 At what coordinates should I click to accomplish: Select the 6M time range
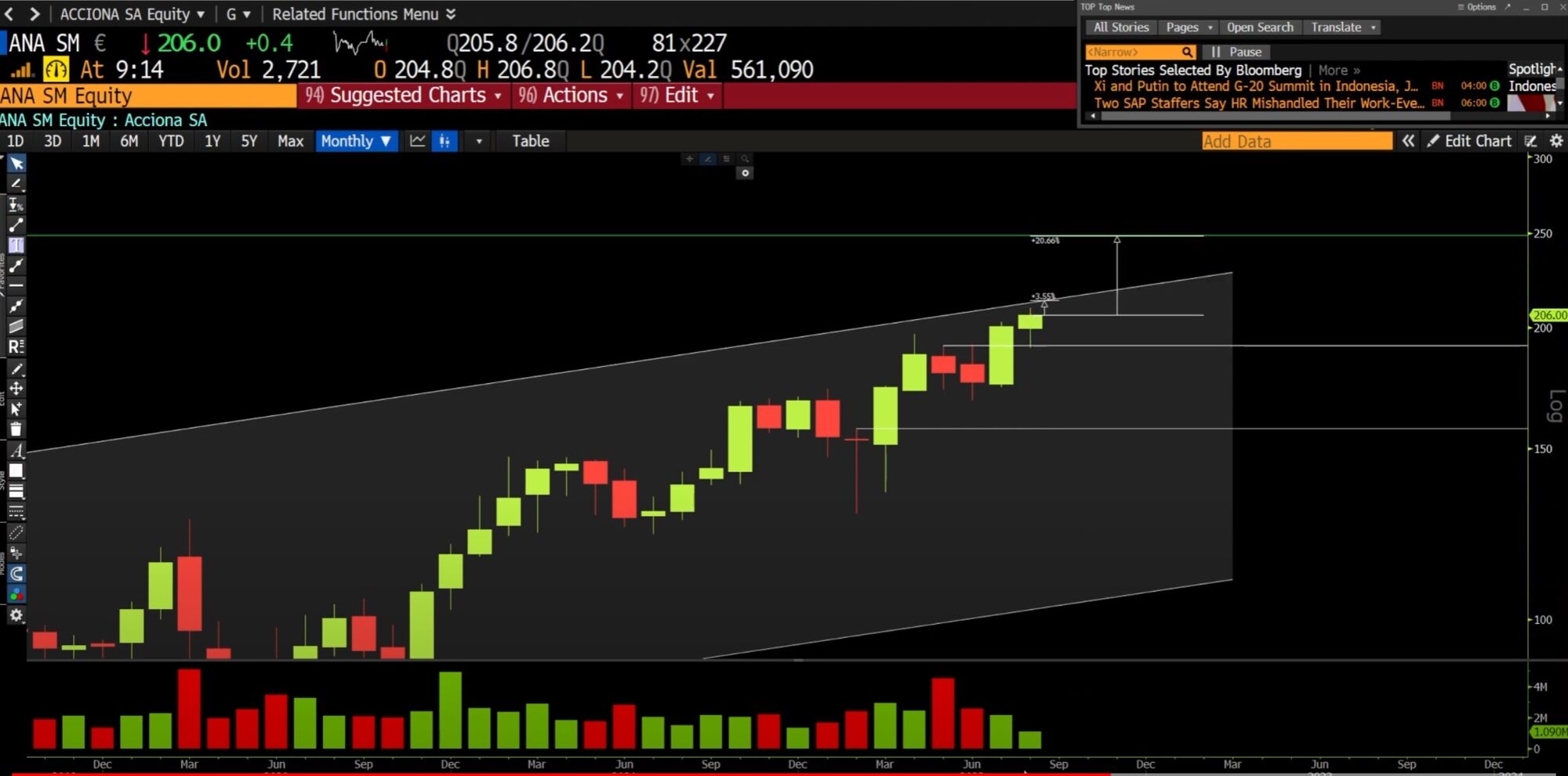click(x=129, y=141)
